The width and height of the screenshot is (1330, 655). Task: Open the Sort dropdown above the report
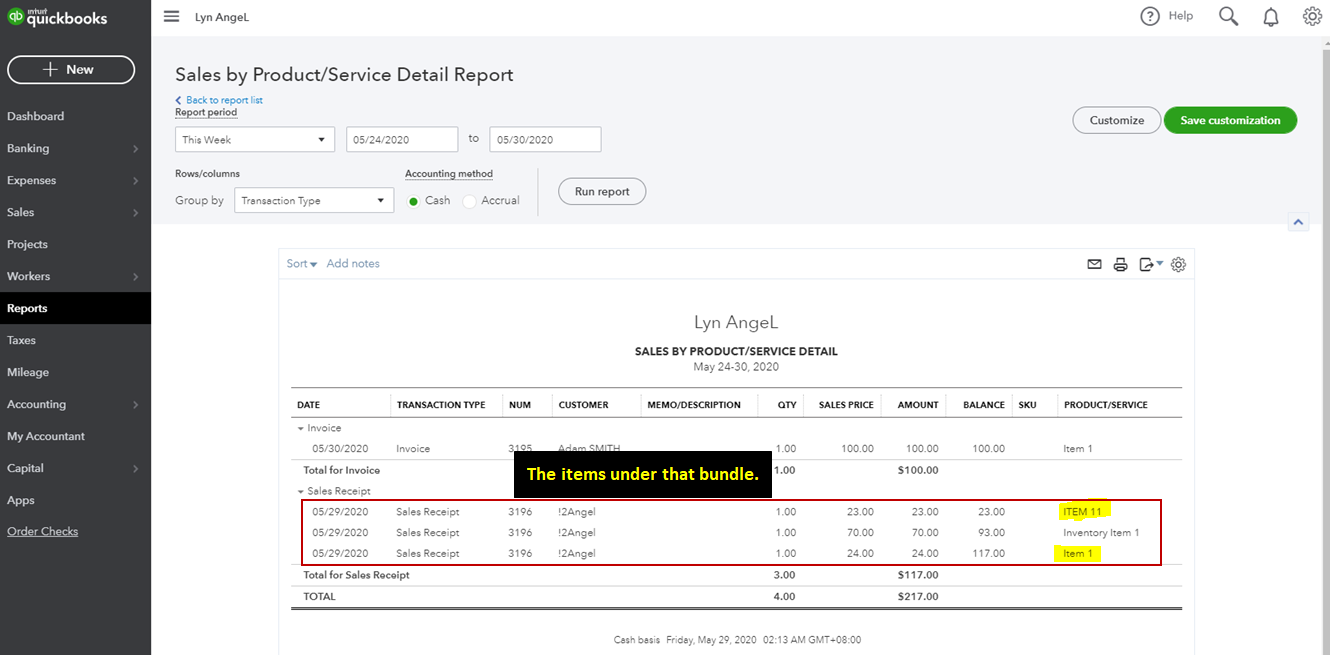click(x=300, y=263)
